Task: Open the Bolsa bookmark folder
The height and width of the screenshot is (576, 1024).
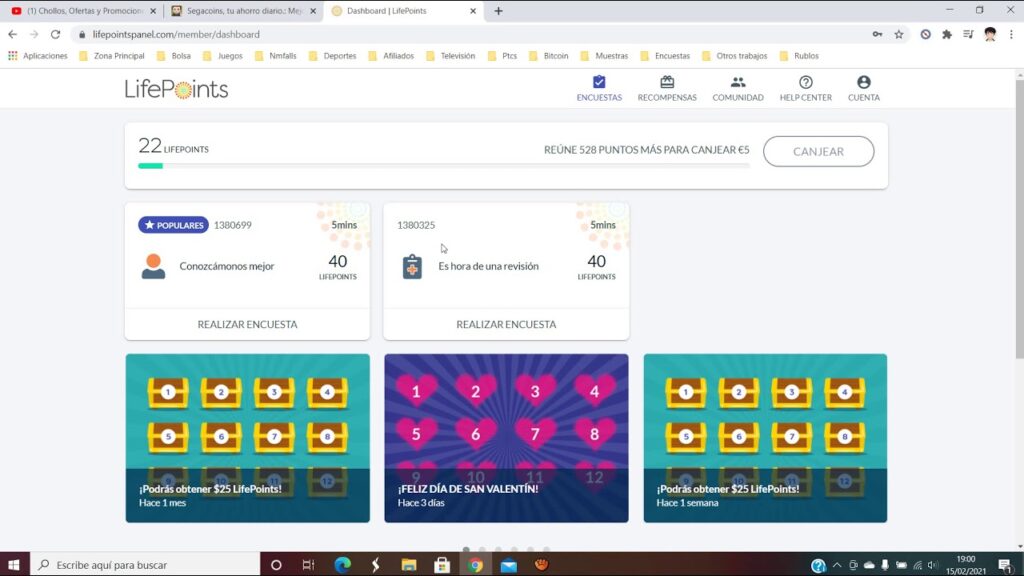Action: point(174,56)
